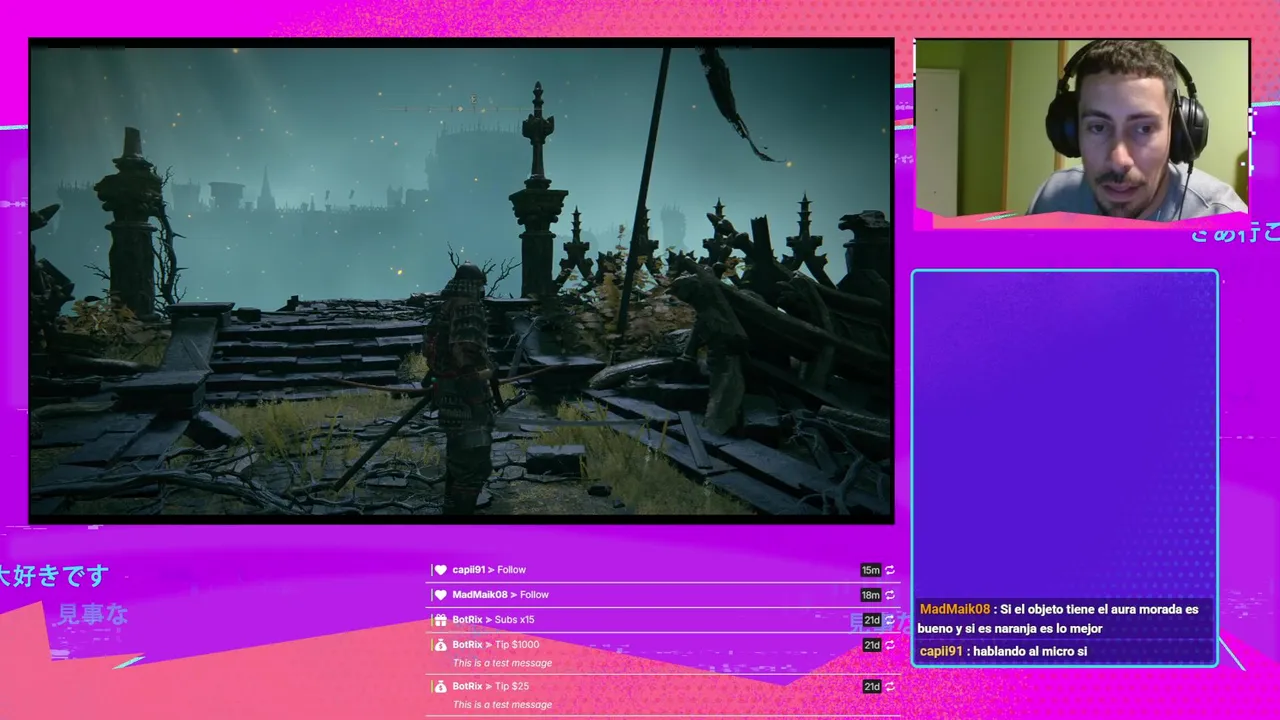Select the 'BotRix > Tip $25' event text
Screen dimensions: 1280x720
pyautogui.click(x=490, y=686)
